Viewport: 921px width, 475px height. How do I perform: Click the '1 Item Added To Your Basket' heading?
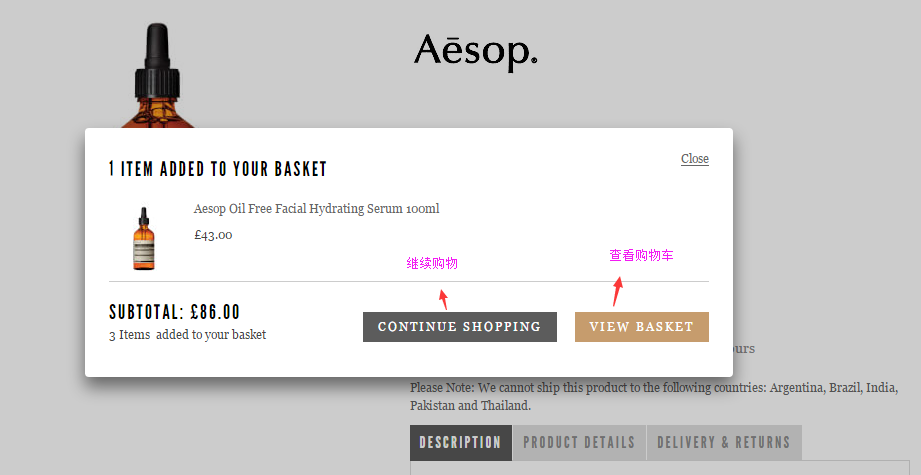[x=217, y=169]
